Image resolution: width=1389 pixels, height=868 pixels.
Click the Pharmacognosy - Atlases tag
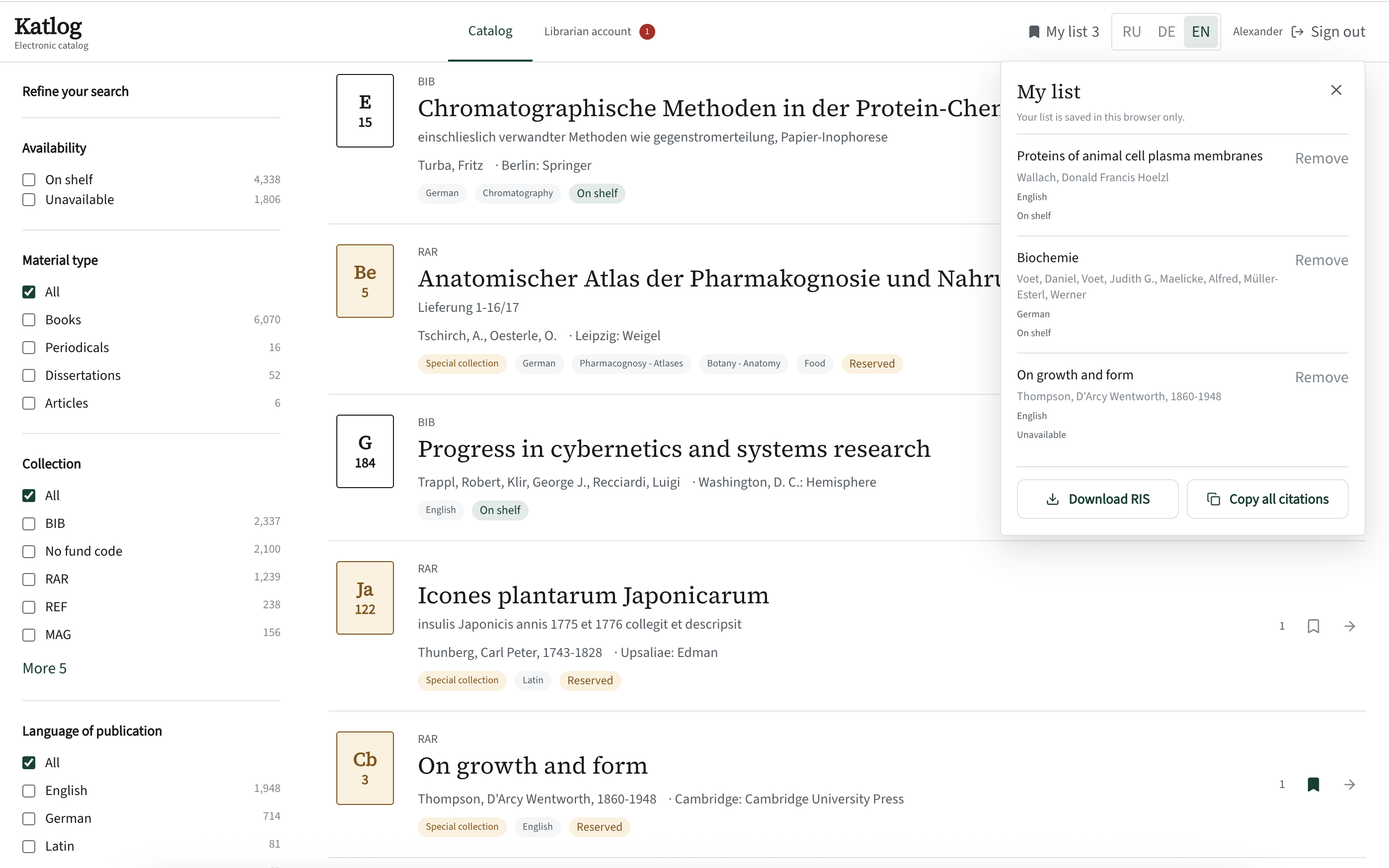(630, 363)
